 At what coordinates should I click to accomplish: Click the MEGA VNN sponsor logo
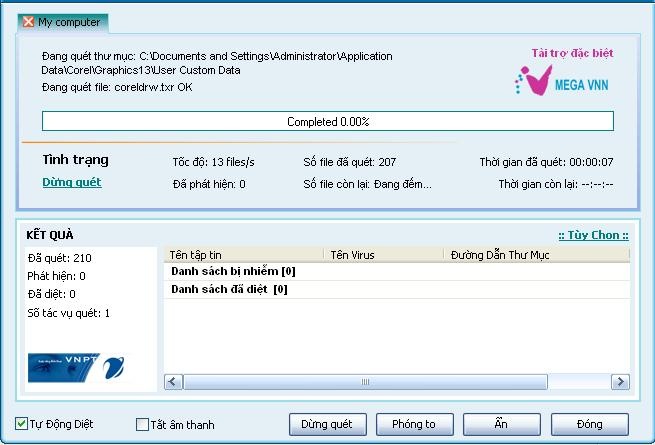[562, 81]
